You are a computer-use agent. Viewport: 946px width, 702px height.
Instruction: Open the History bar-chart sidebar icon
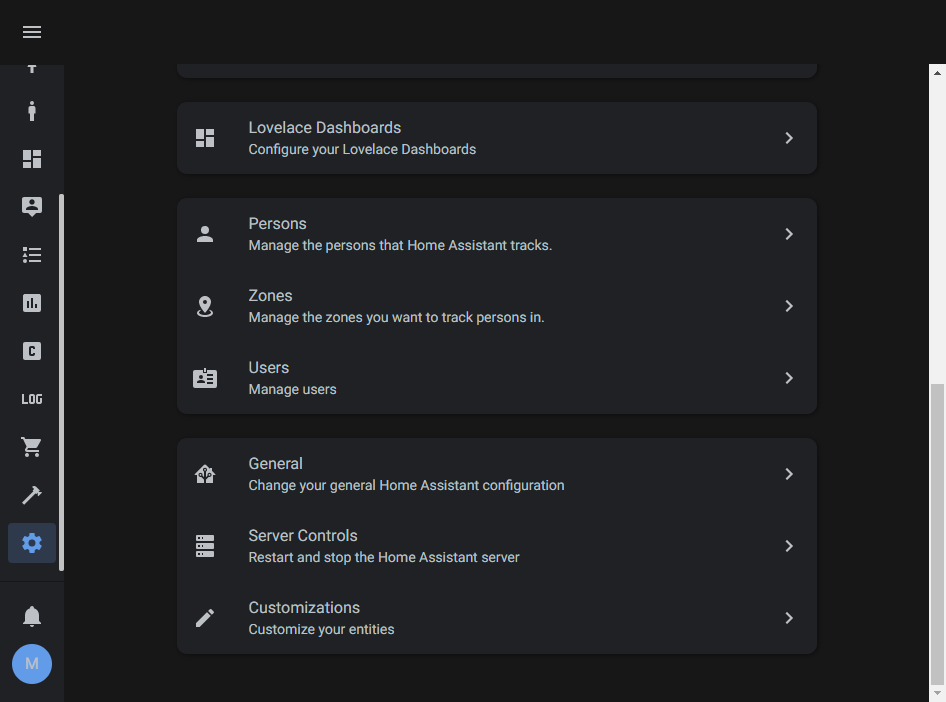pos(31,303)
